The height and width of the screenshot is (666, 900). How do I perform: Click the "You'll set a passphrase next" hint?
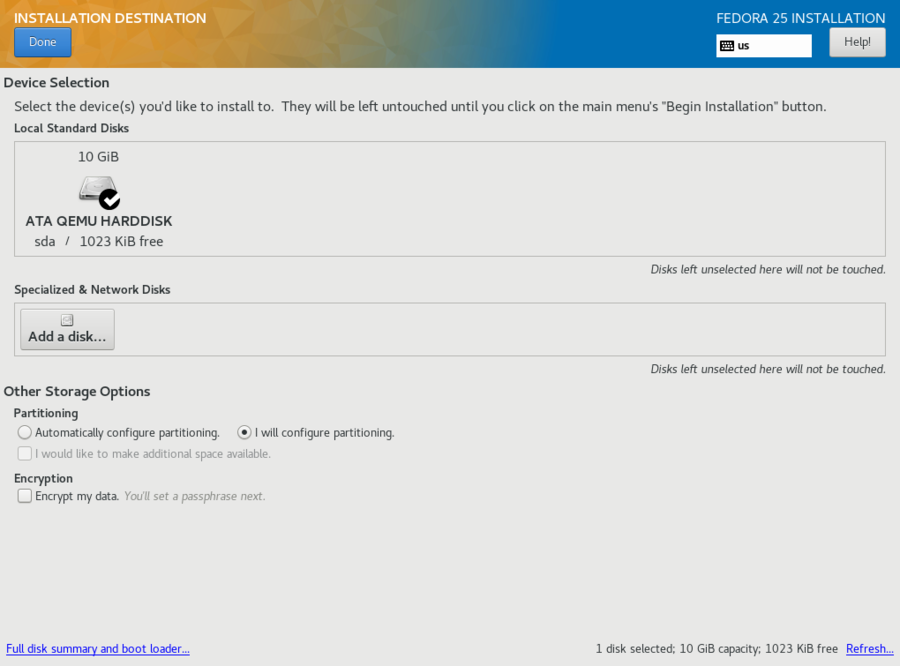pos(194,496)
